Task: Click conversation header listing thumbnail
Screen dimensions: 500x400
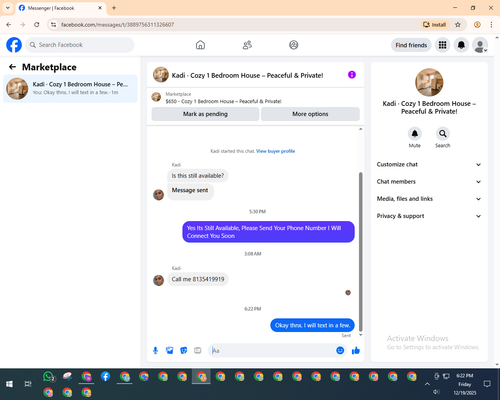Action: 161,75
